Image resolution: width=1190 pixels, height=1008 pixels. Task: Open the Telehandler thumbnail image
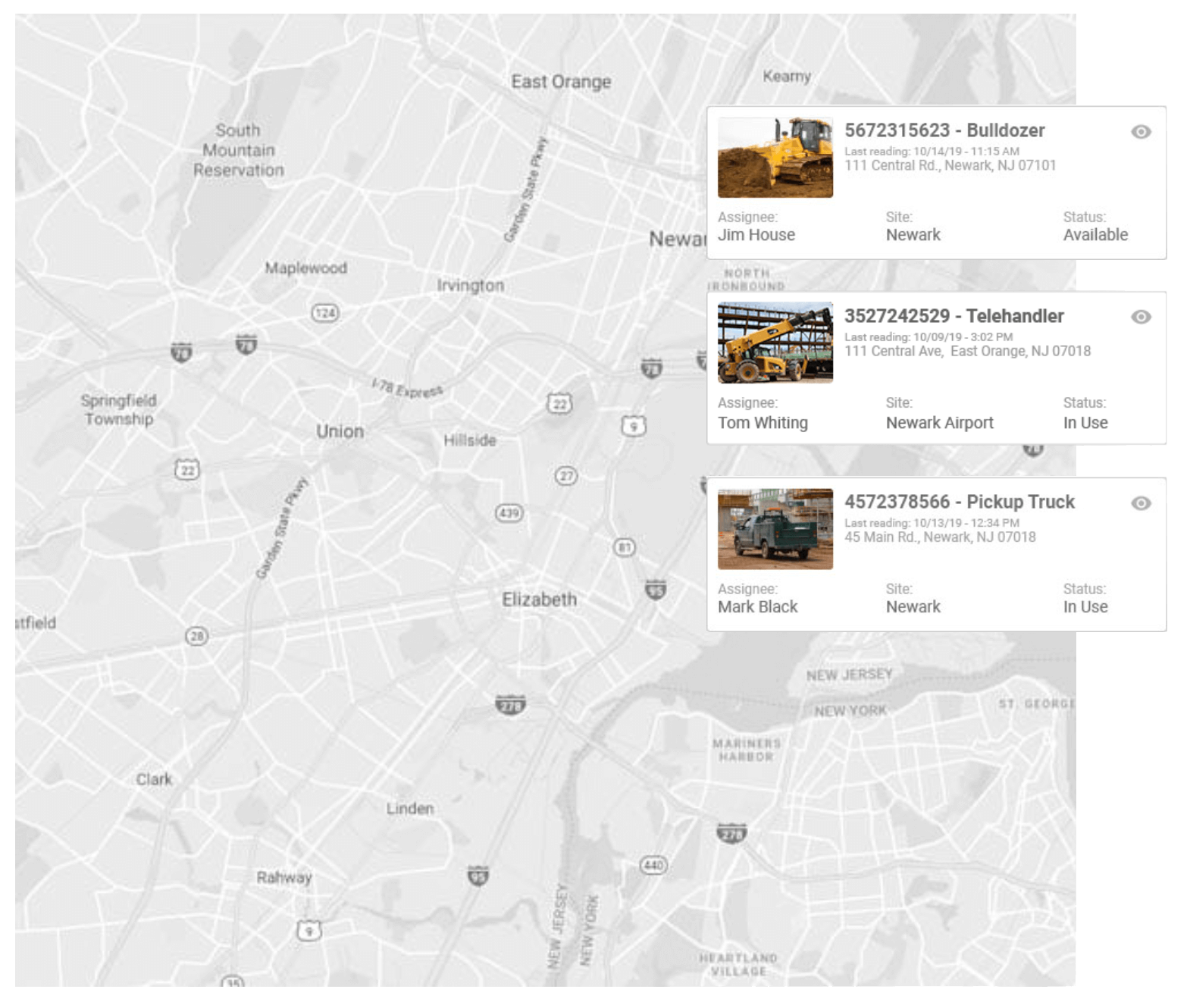(775, 343)
